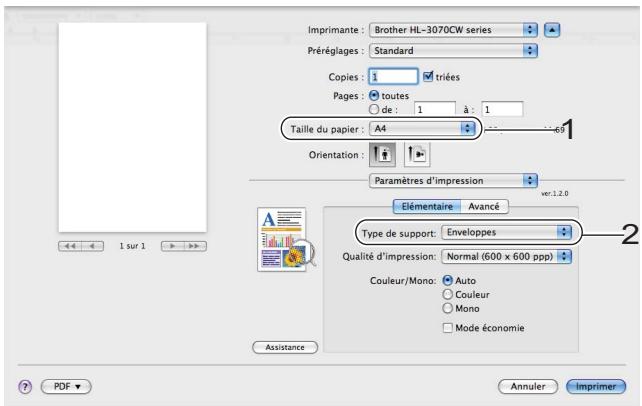Click the page range end field
This screenshot has width=642, height=406.
coord(502,109)
